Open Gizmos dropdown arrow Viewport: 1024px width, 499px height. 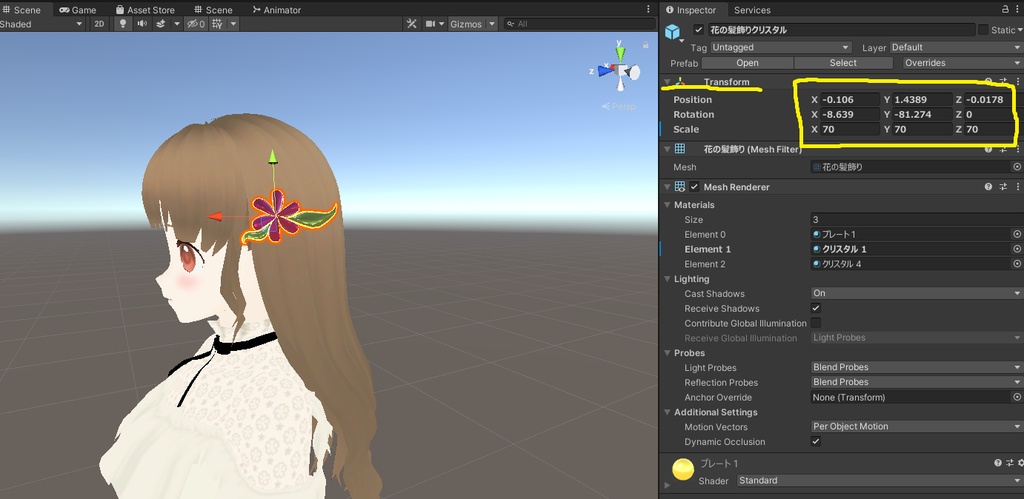(x=492, y=24)
